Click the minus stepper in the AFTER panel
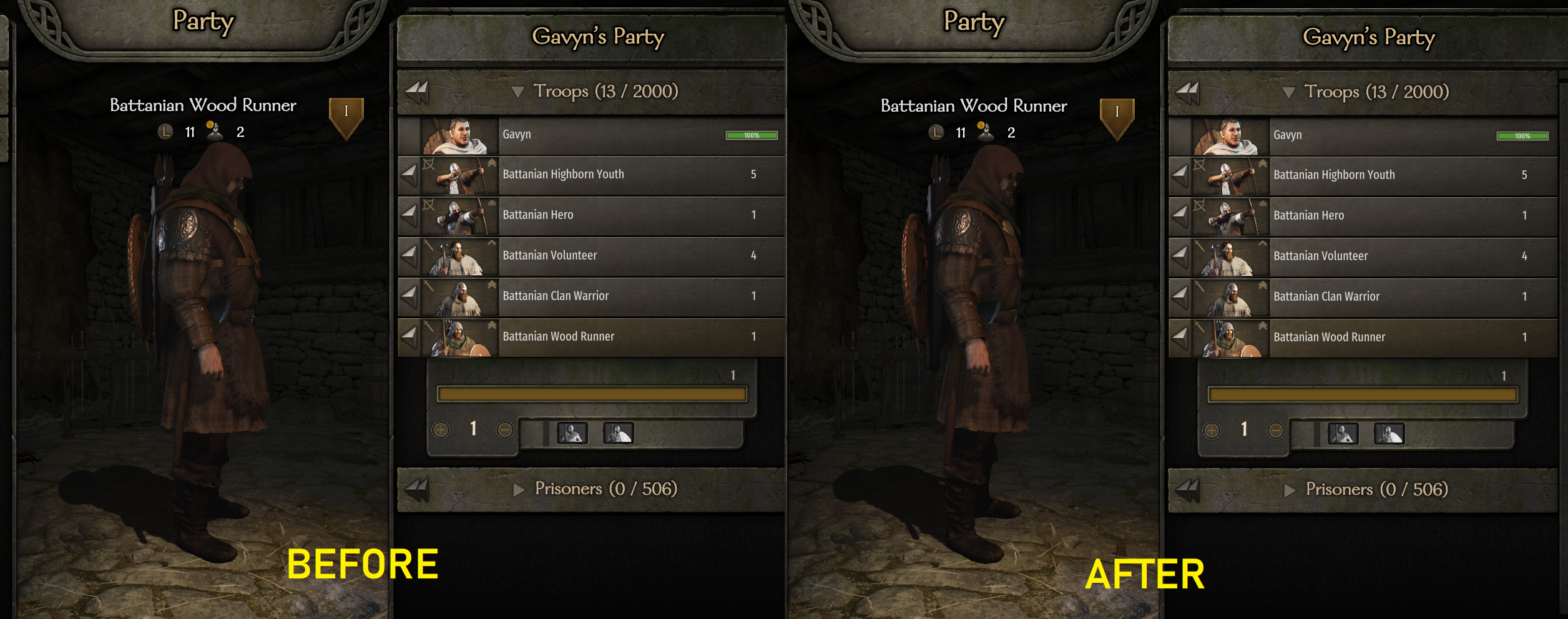Image resolution: width=1568 pixels, height=619 pixels. [1276, 431]
